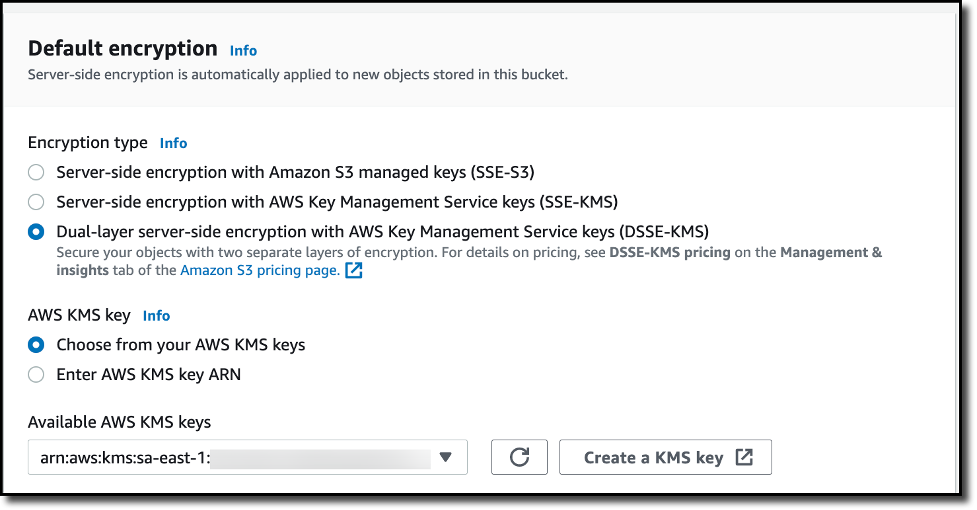
Task: Click the 'Enter AWS KMS key ARN' label text
Action: click(x=148, y=375)
